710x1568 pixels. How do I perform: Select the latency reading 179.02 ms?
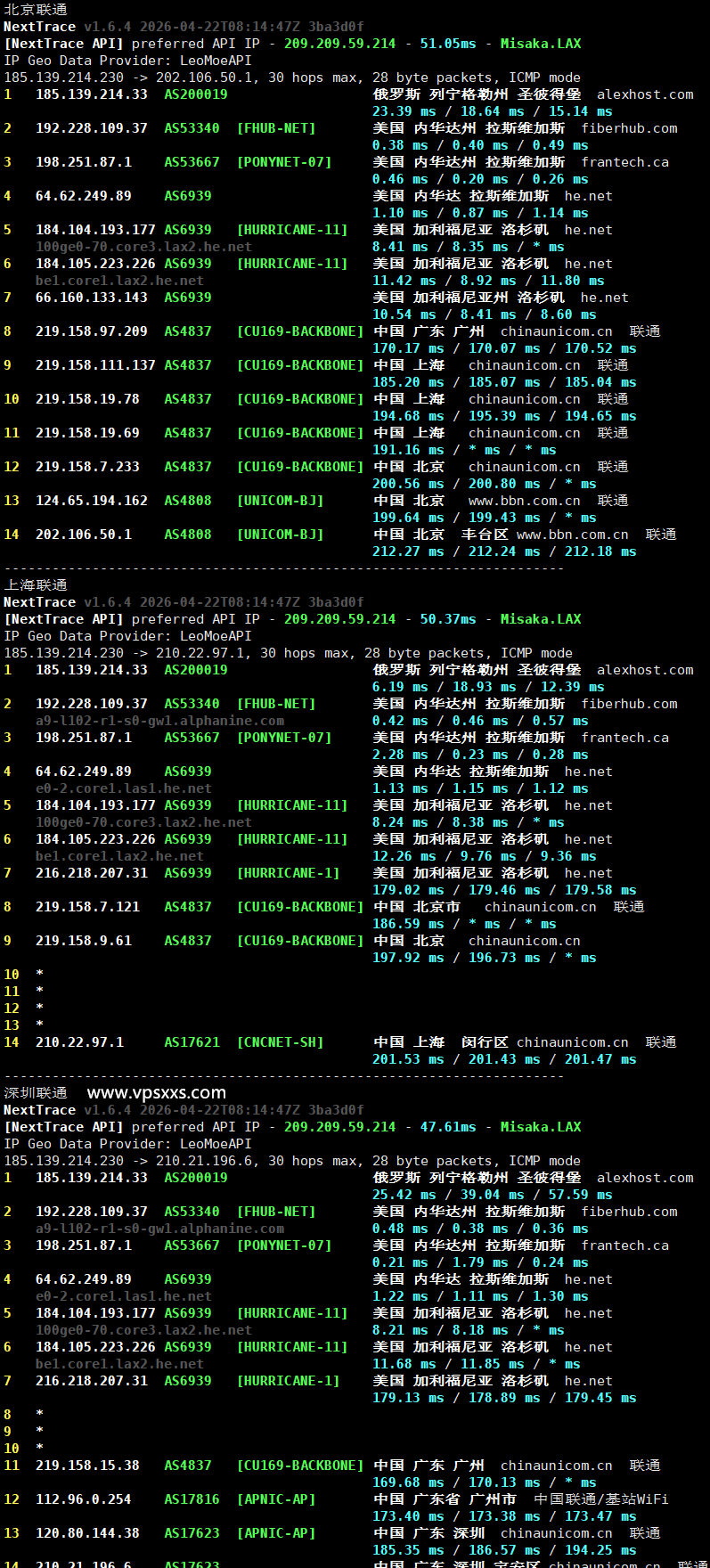coord(408,889)
